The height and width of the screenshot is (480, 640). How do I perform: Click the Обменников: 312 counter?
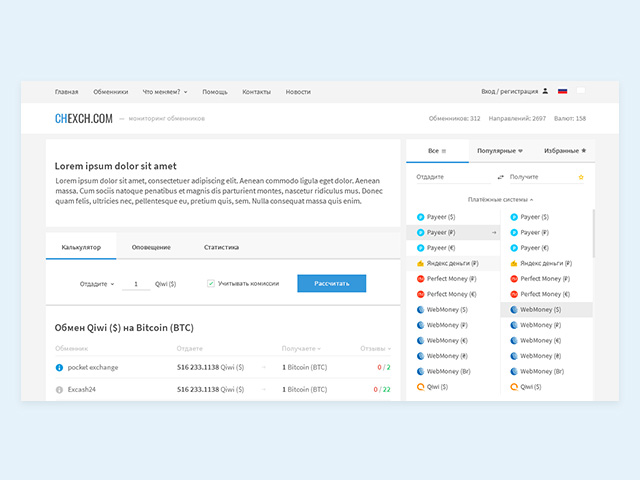(454, 119)
